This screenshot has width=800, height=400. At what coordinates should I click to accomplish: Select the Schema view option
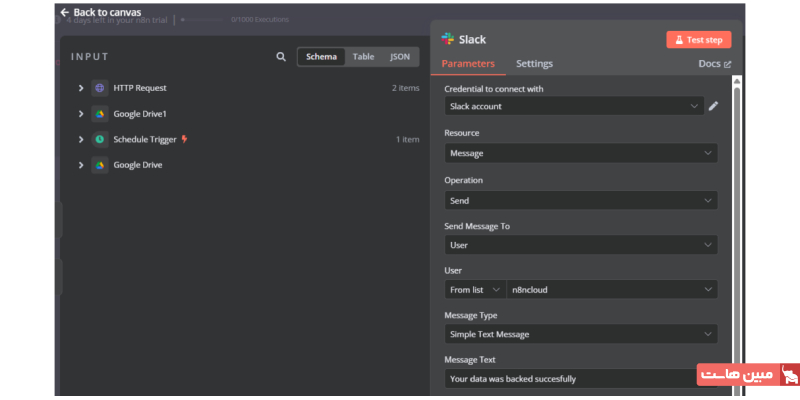point(321,57)
